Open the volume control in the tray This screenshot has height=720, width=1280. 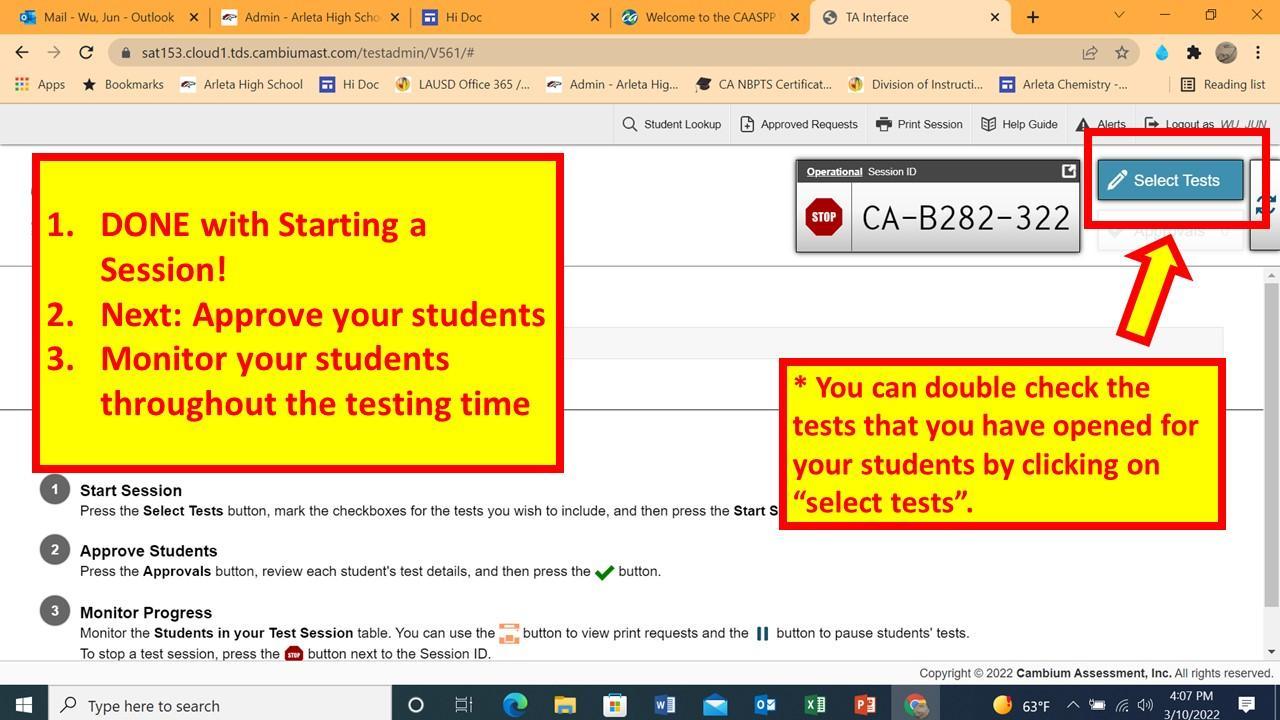1143,705
